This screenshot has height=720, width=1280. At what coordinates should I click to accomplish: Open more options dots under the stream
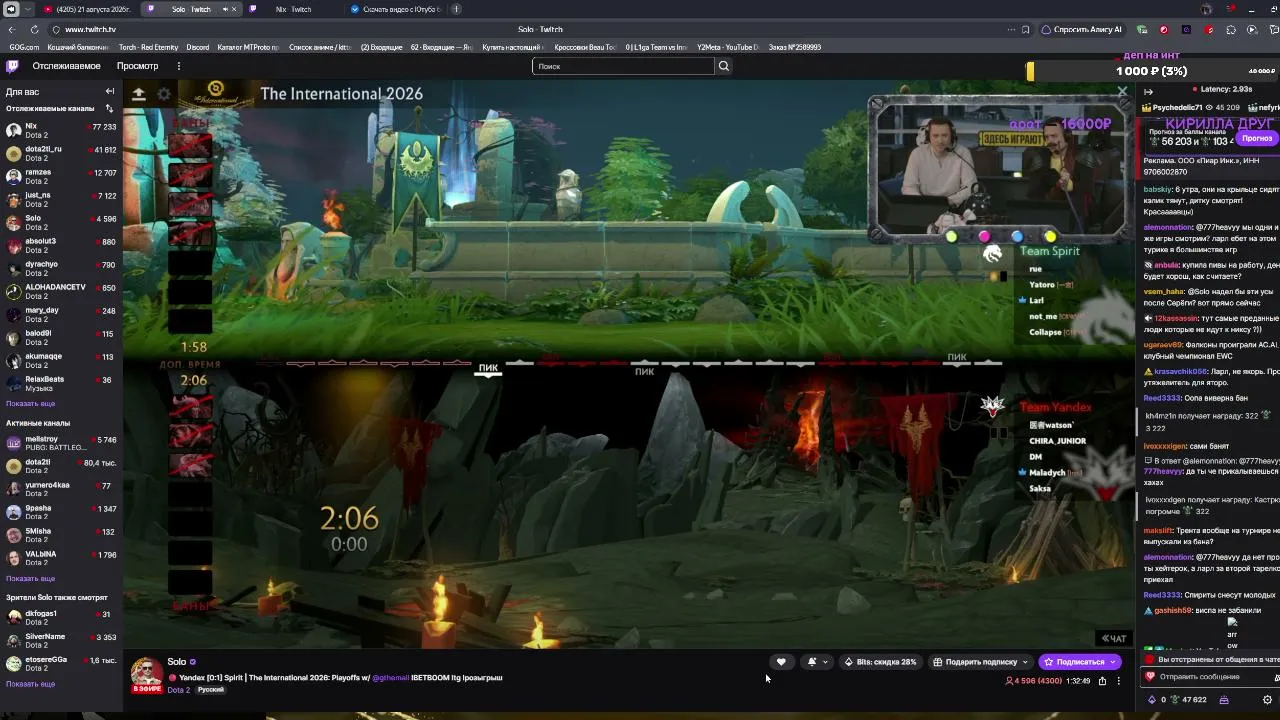click(1118, 681)
